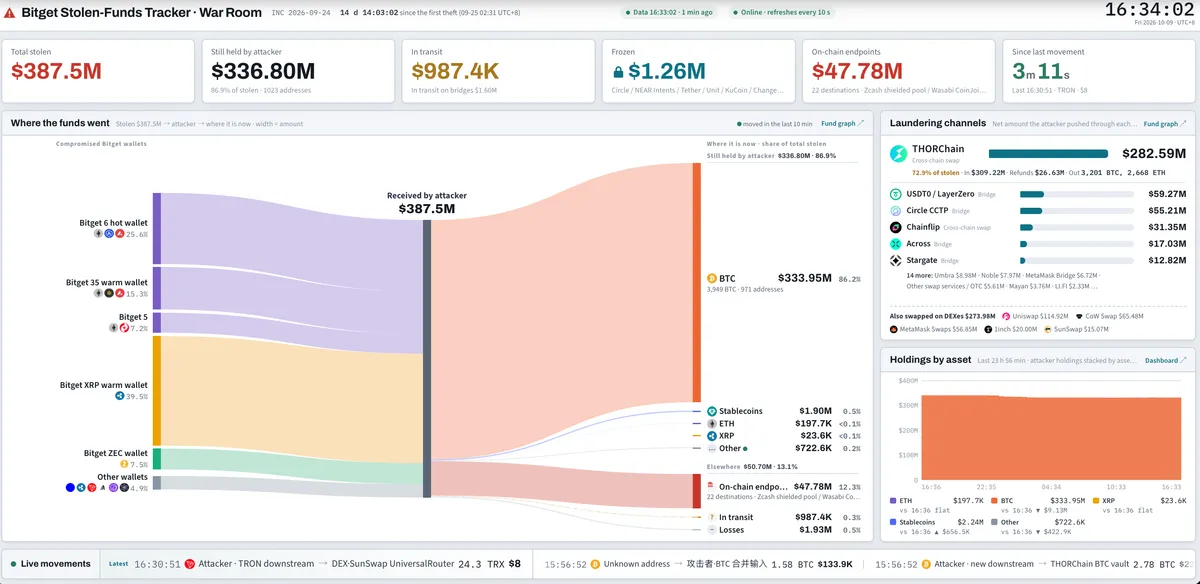Click the ETH icon in holdings list

click(712, 424)
